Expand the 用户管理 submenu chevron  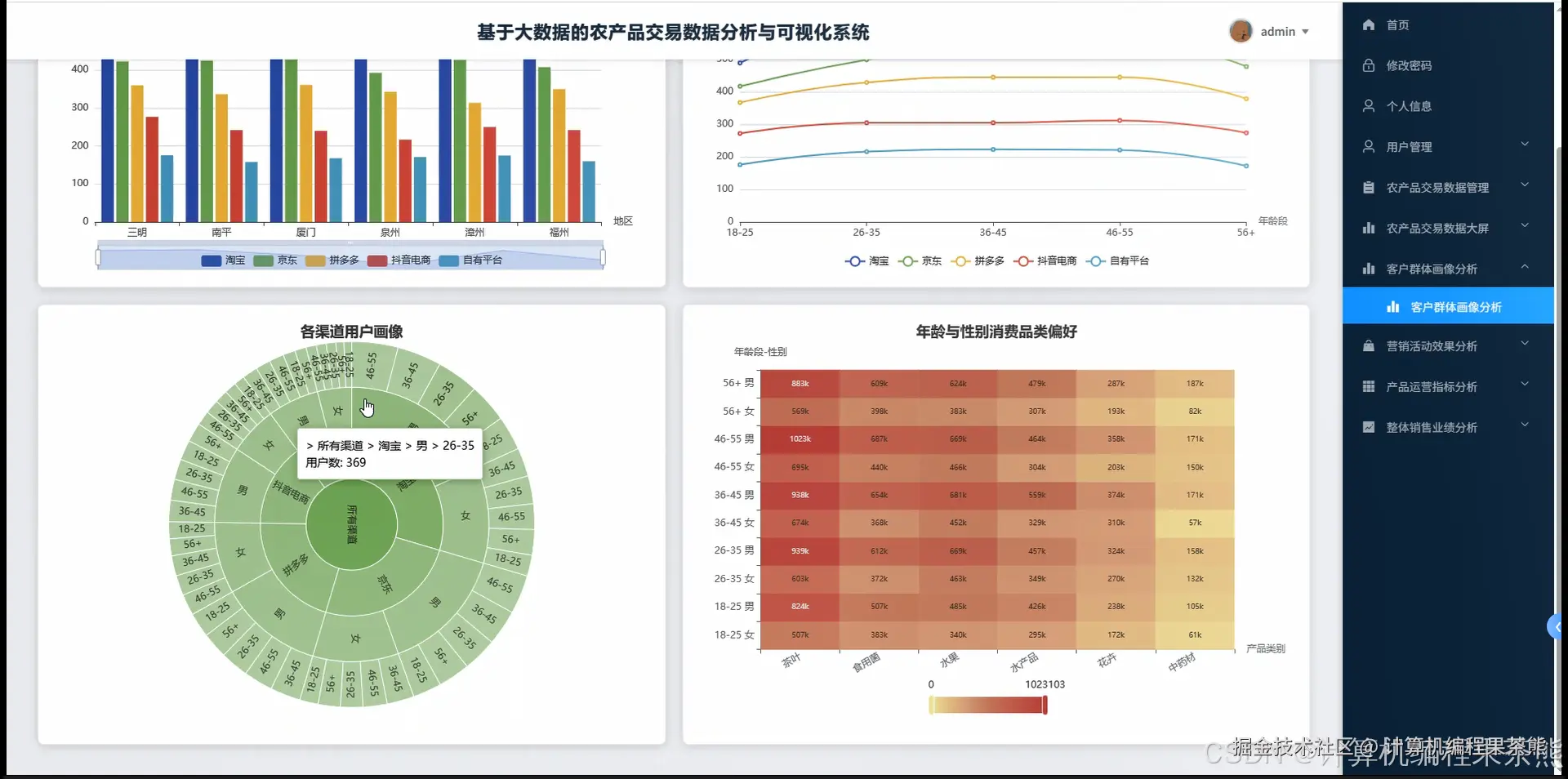pos(1525,145)
